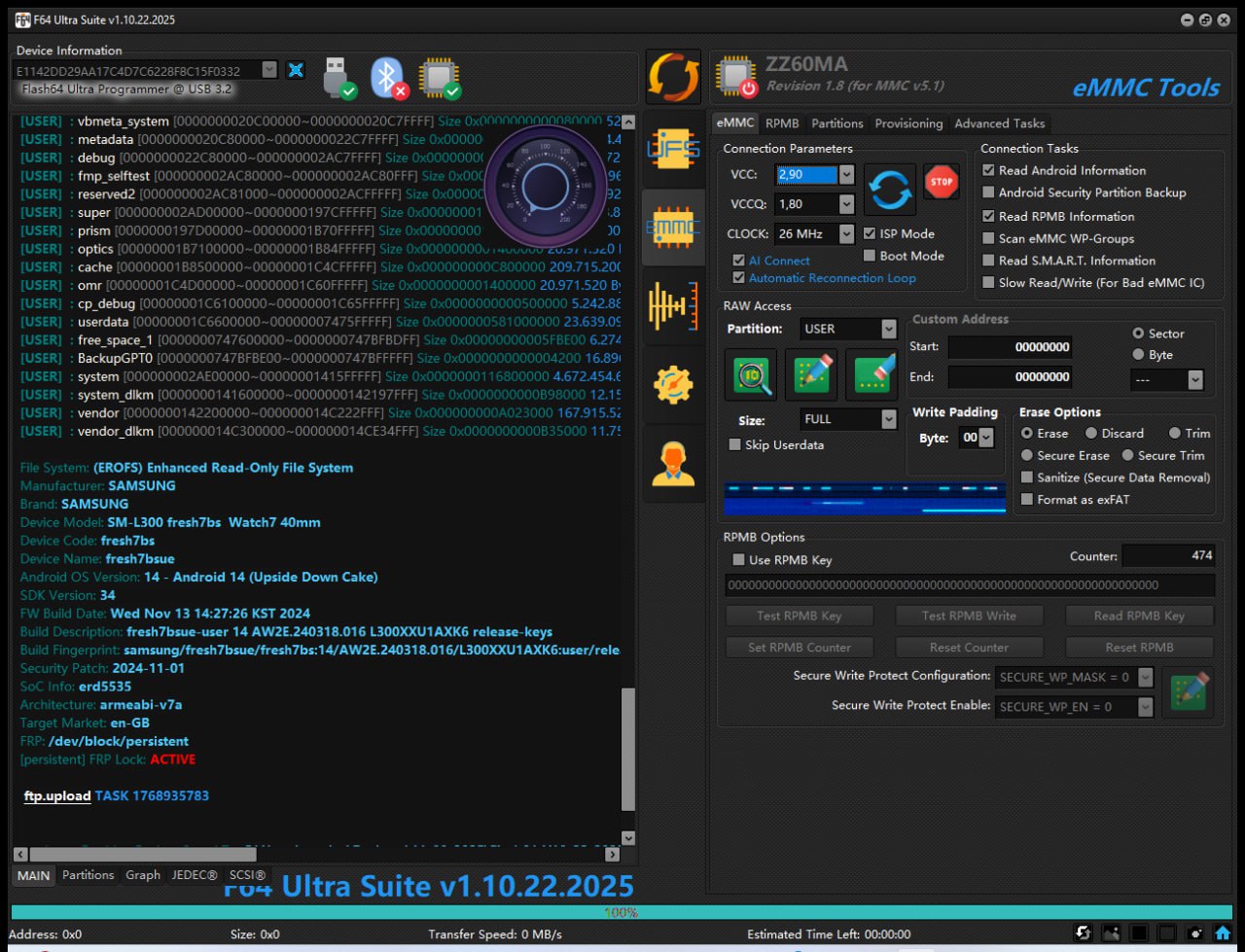Open the JEDEC® log tab

[x=195, y=875]
